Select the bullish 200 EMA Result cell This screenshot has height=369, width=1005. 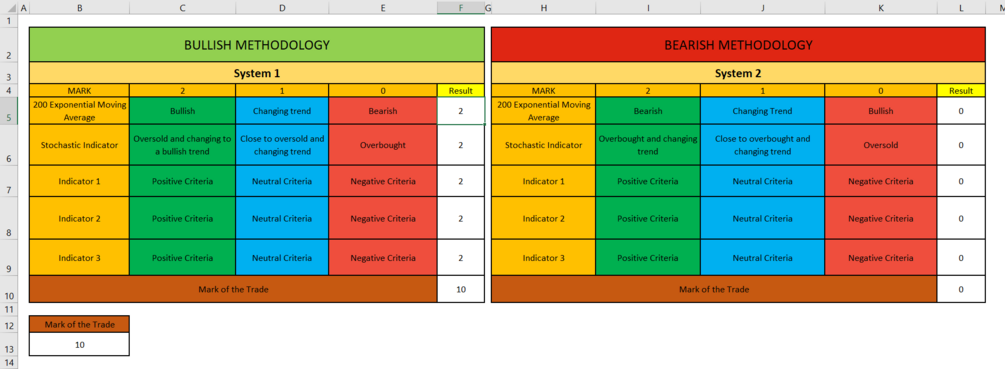(461, 111)
